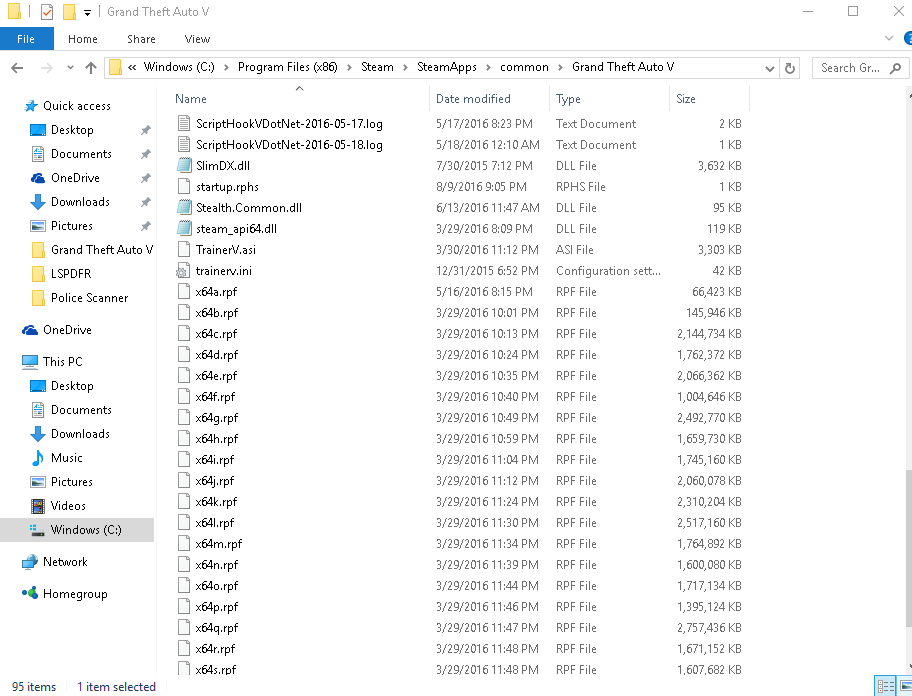This screenshot has width=912, height=696.
Task: Unpin OneDrive from Quick access pin icon
Action: [145, 178]
